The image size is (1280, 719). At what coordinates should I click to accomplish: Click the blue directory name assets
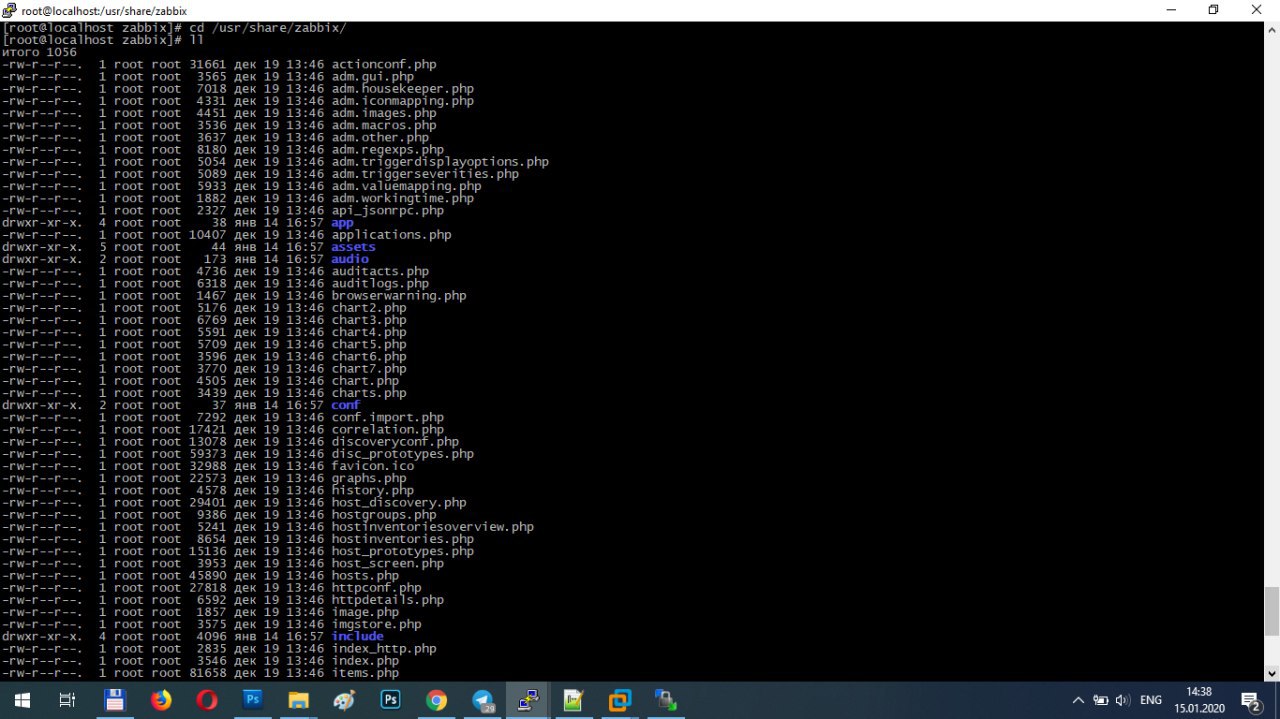[x=354, y=247]
